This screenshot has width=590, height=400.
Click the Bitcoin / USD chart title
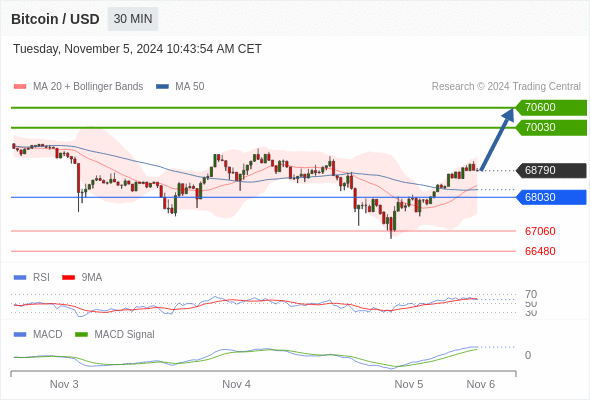55,19
